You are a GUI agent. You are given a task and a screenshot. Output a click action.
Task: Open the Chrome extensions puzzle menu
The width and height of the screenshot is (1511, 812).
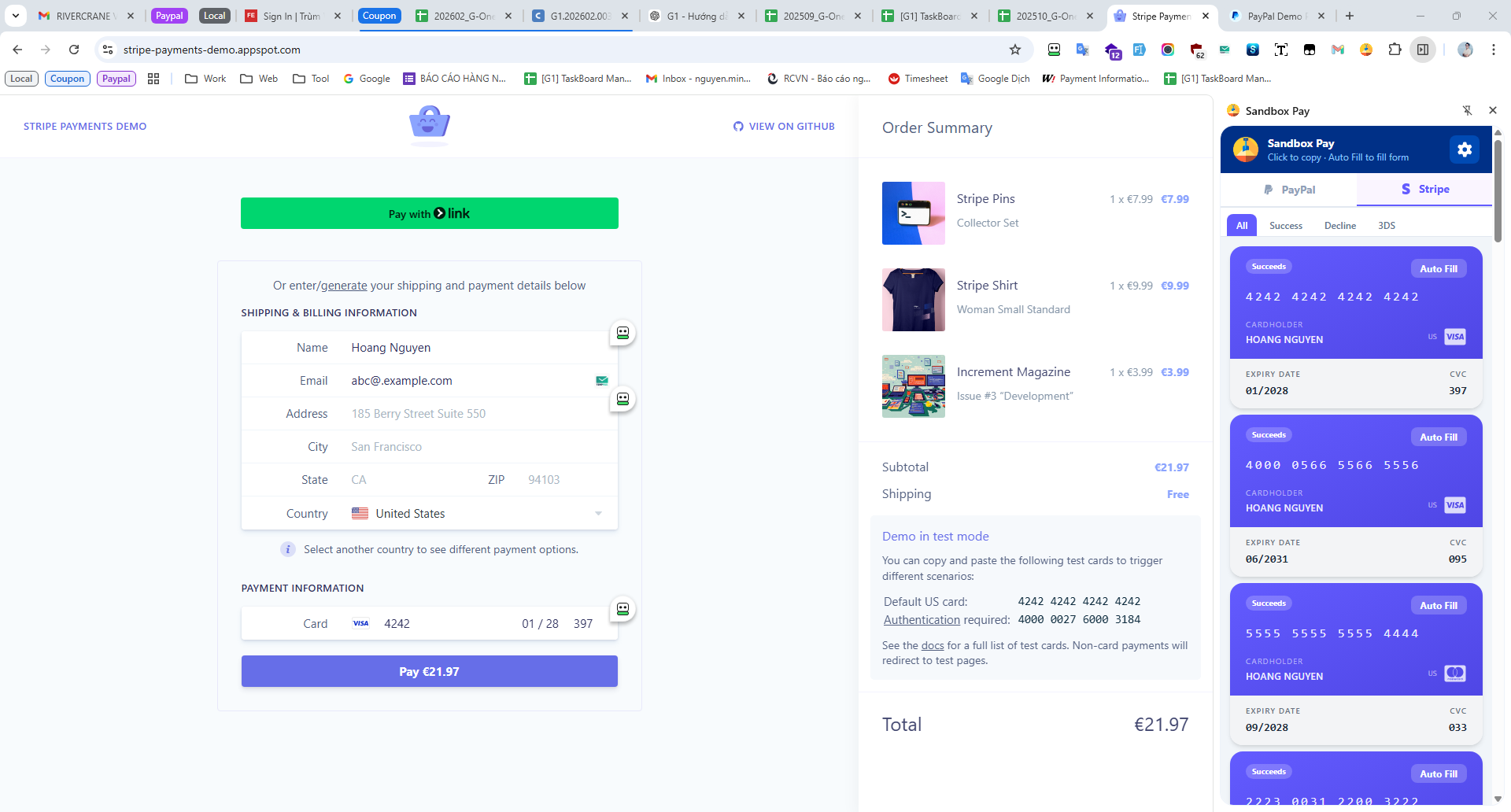[x=1395, y=50]
